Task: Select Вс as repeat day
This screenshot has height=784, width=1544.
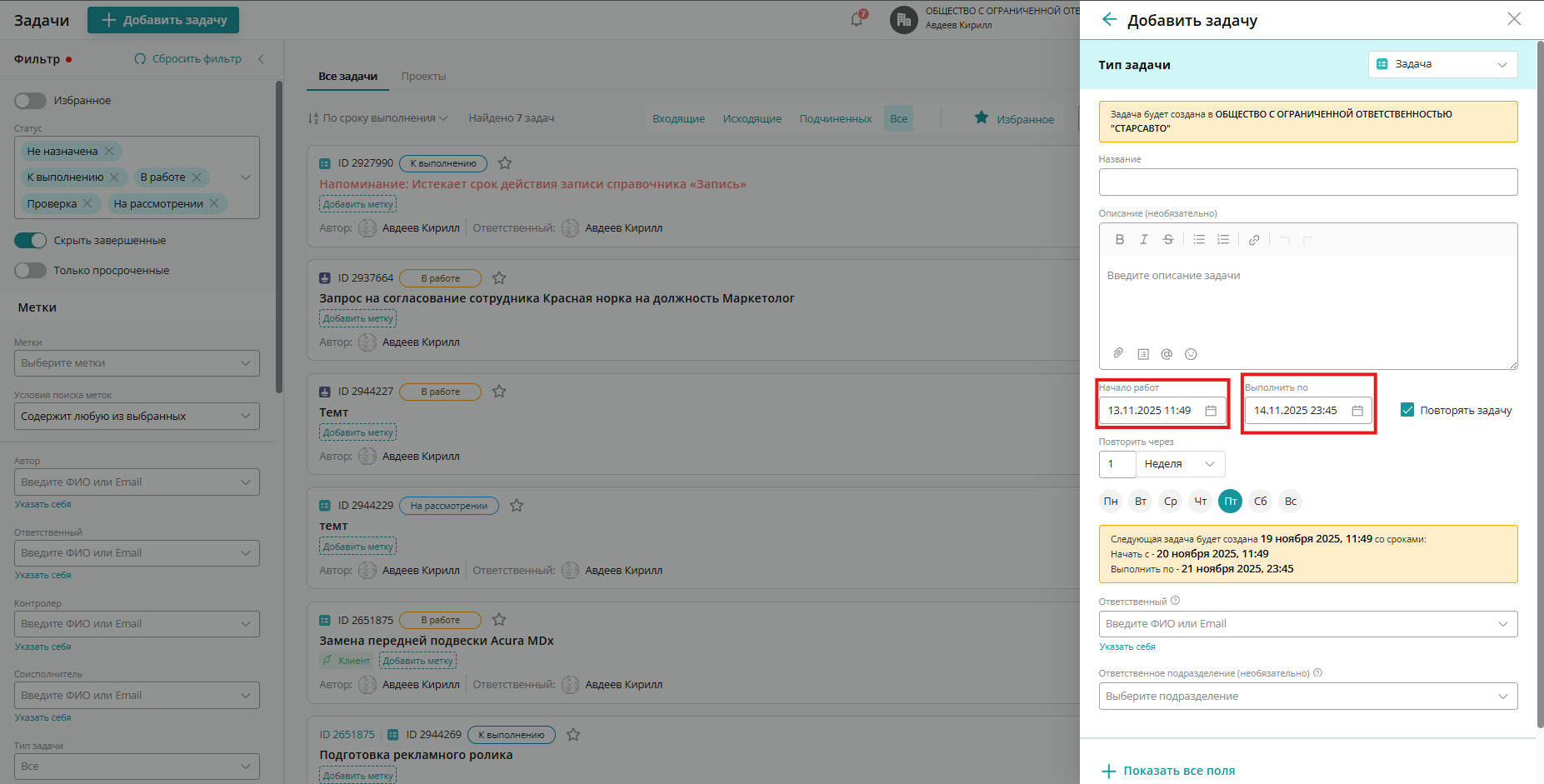Action: point(1291,501)
